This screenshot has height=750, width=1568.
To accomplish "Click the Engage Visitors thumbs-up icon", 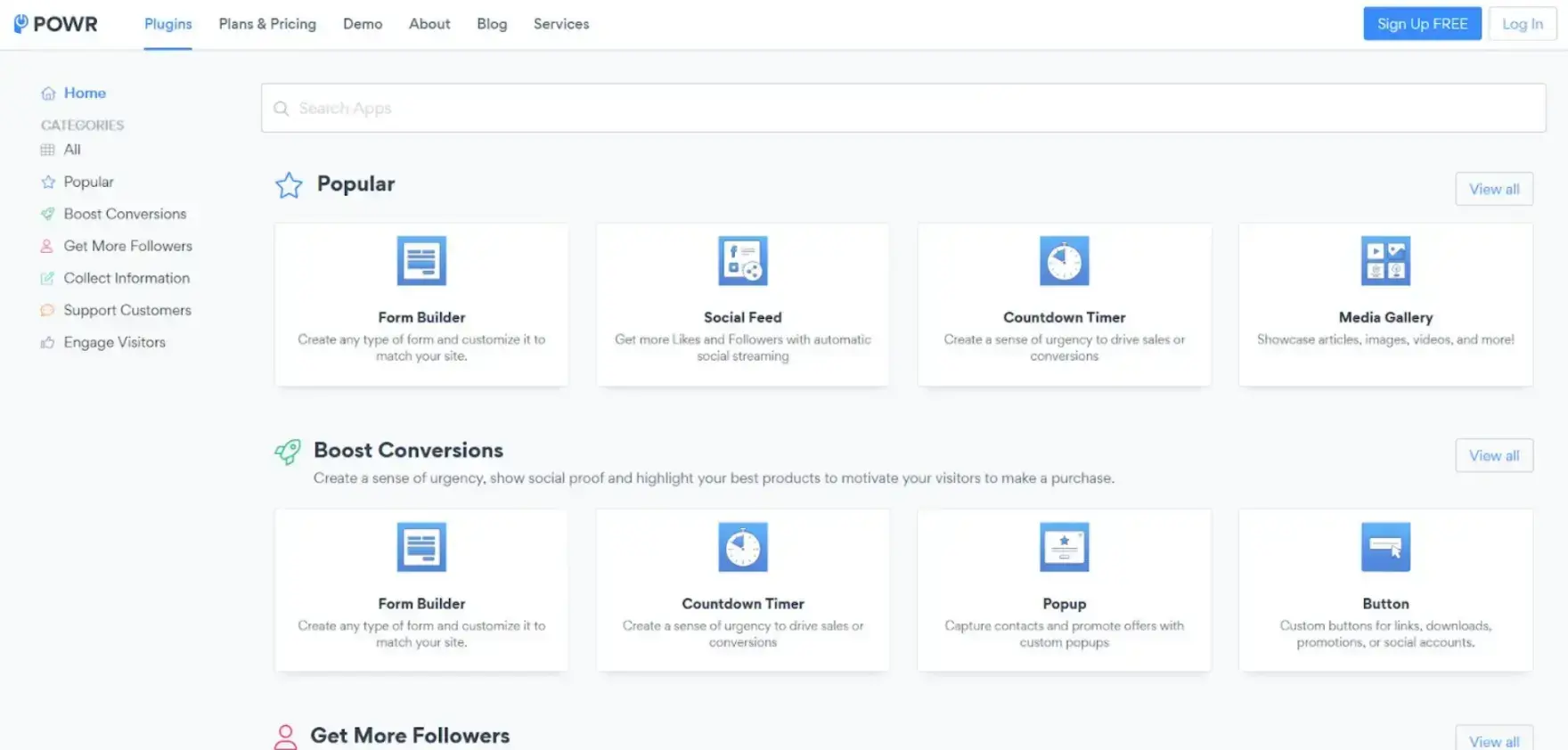I will click(48, 342).
